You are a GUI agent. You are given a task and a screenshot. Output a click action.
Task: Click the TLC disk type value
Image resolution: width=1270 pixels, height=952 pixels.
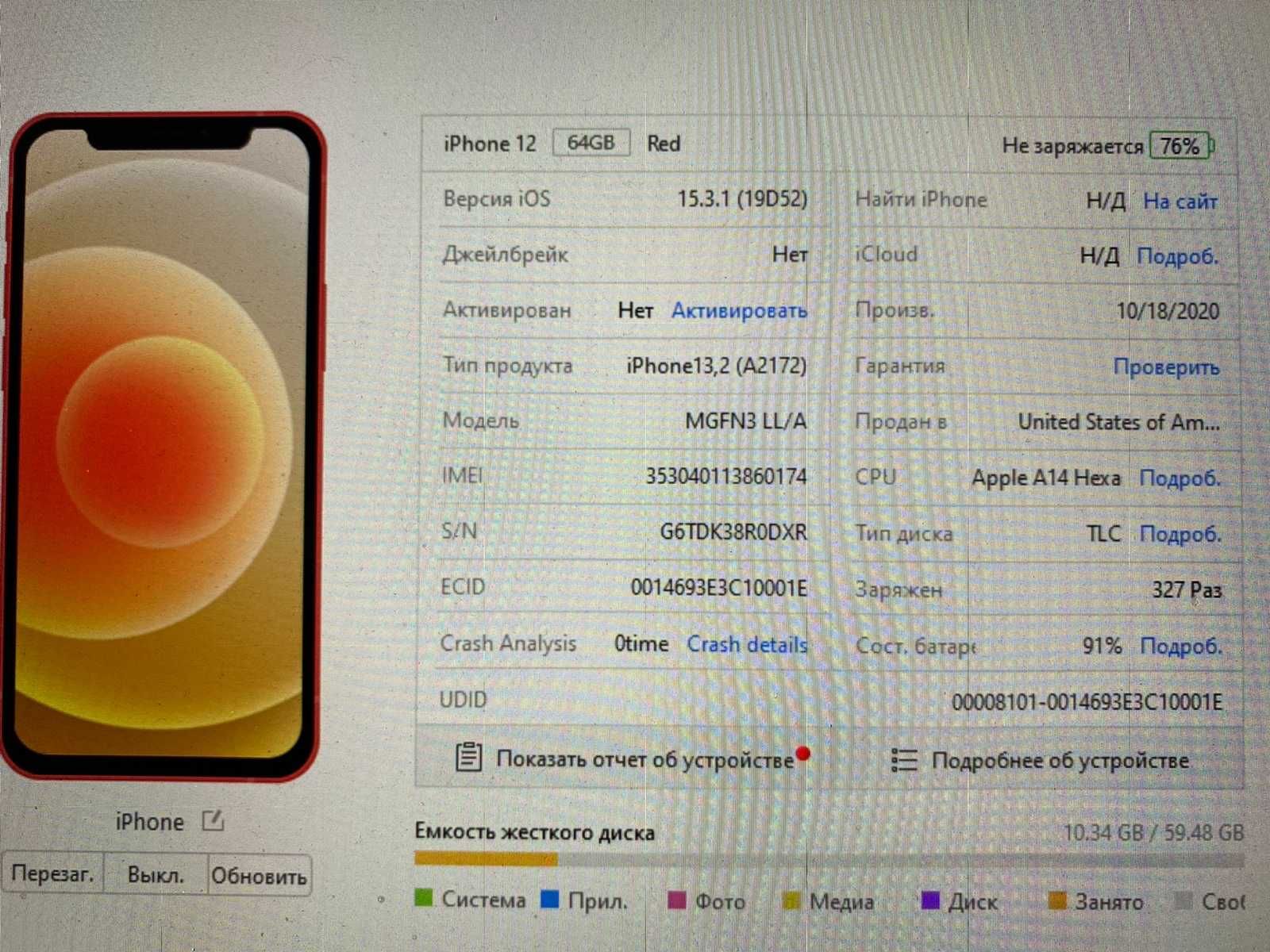pyautogui.click(x=1103, y=534)
